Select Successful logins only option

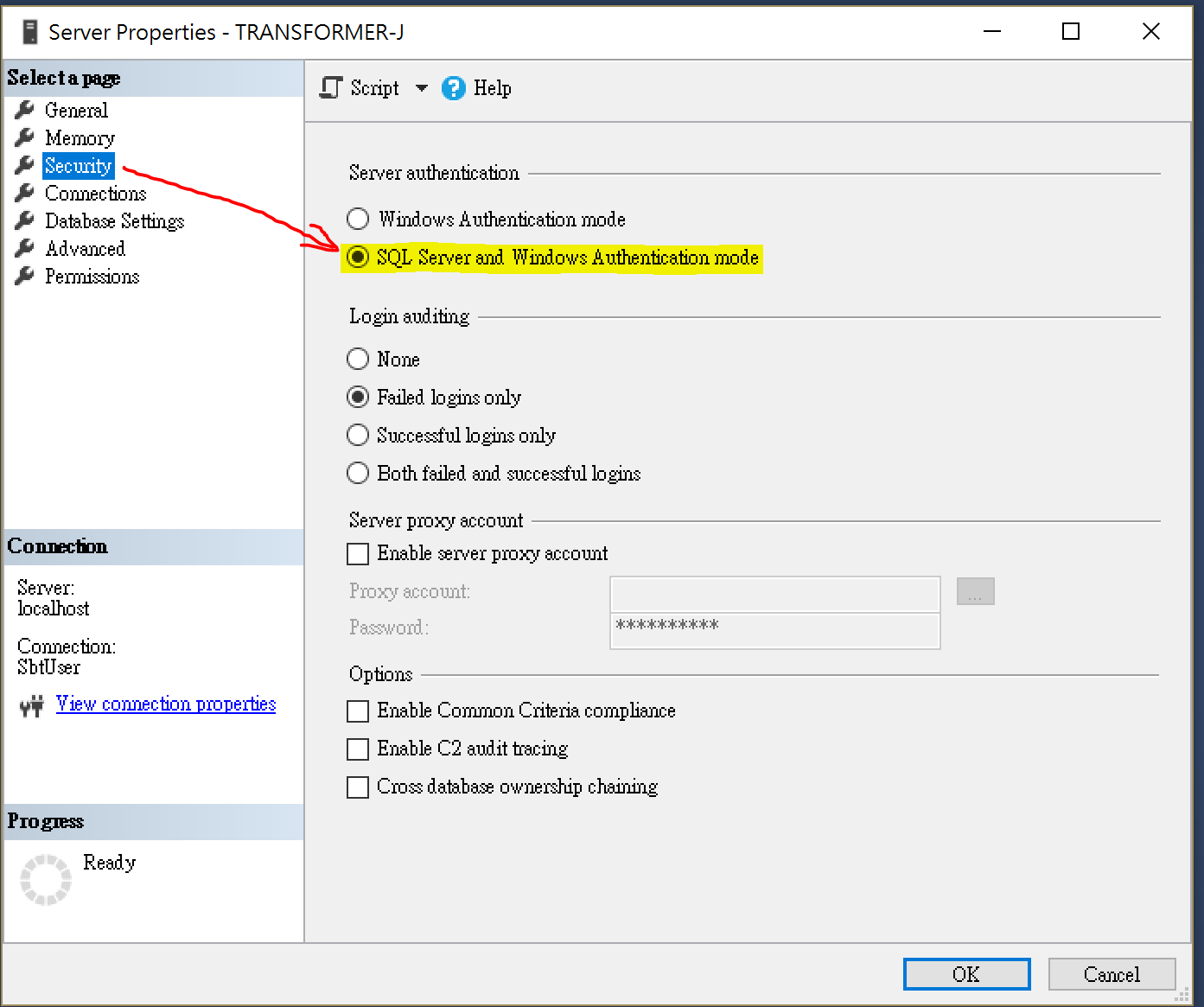358,435
